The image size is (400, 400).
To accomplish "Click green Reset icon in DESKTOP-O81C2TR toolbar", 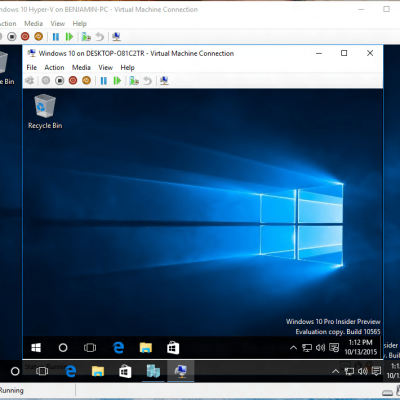I will pyautogui.click(x=117, y=80).
